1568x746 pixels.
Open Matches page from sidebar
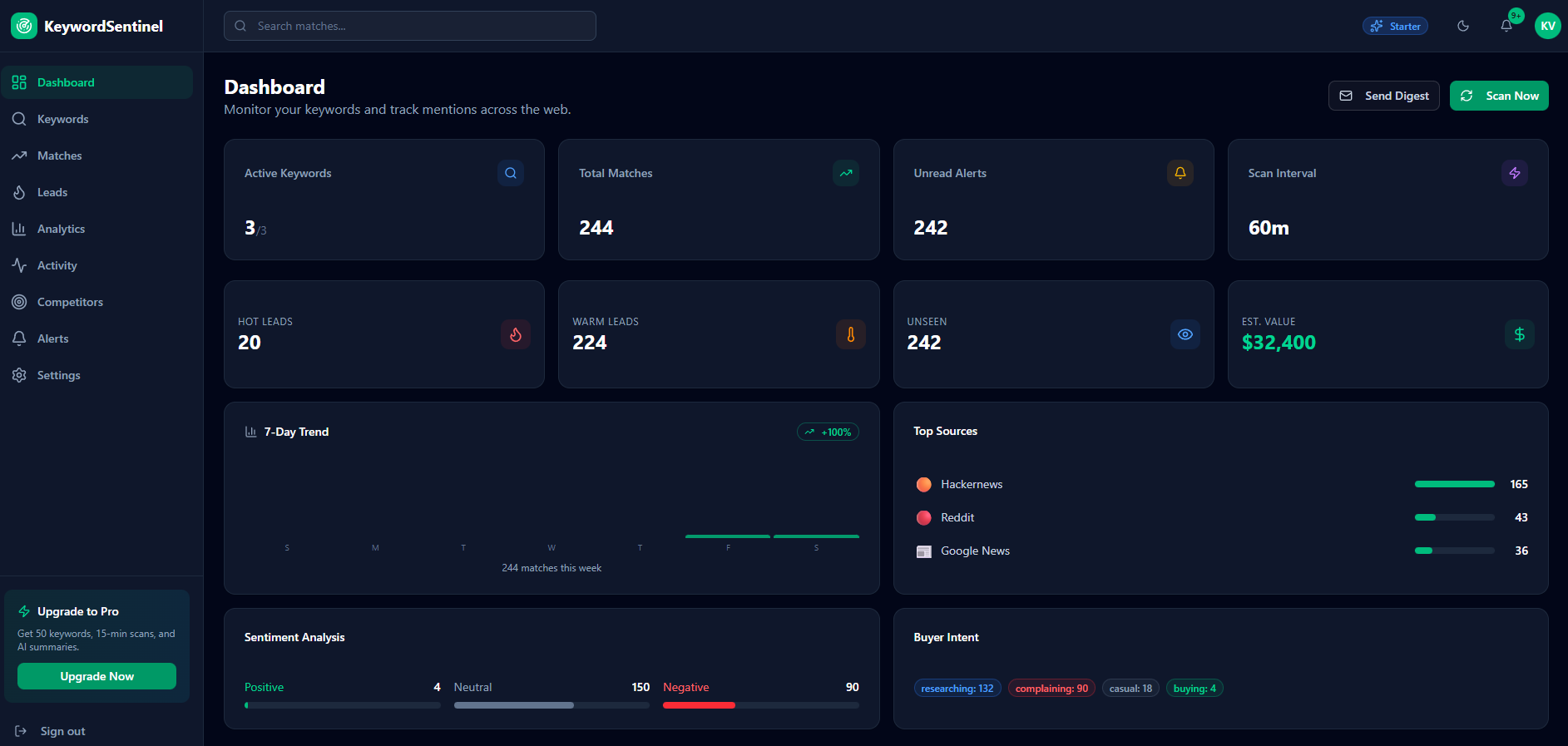pyautogui.click(x=96, y=156)
